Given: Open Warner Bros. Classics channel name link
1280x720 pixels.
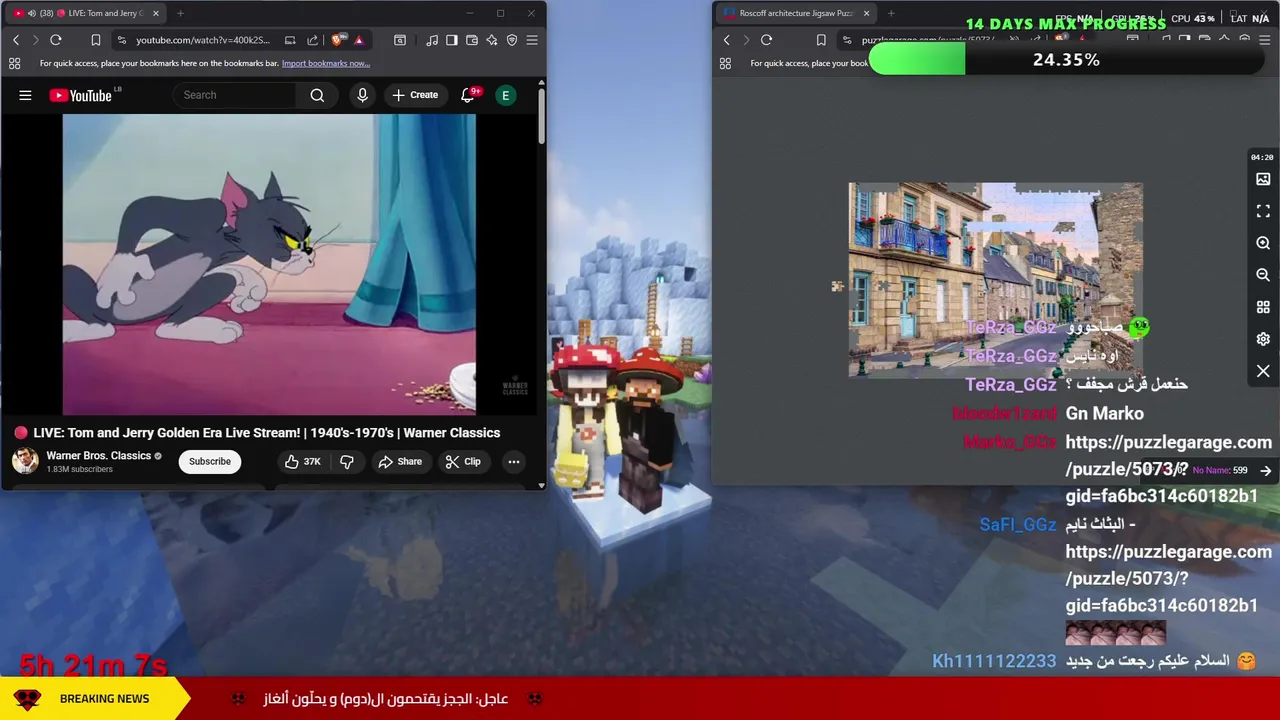Looking at the screenshot, I should click(x=99, y=456).
